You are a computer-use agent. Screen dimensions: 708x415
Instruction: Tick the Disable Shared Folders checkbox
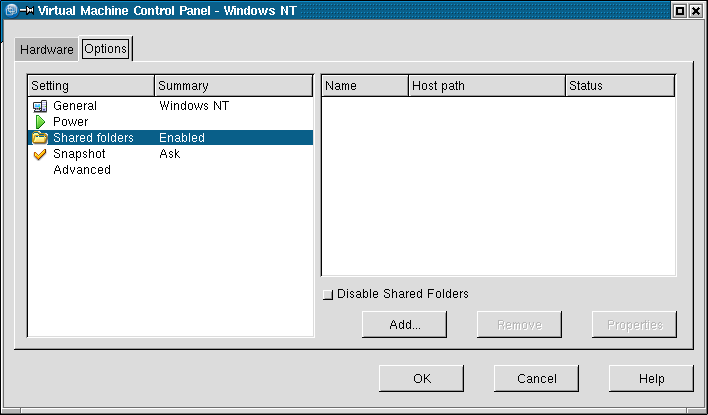[328, 295]
